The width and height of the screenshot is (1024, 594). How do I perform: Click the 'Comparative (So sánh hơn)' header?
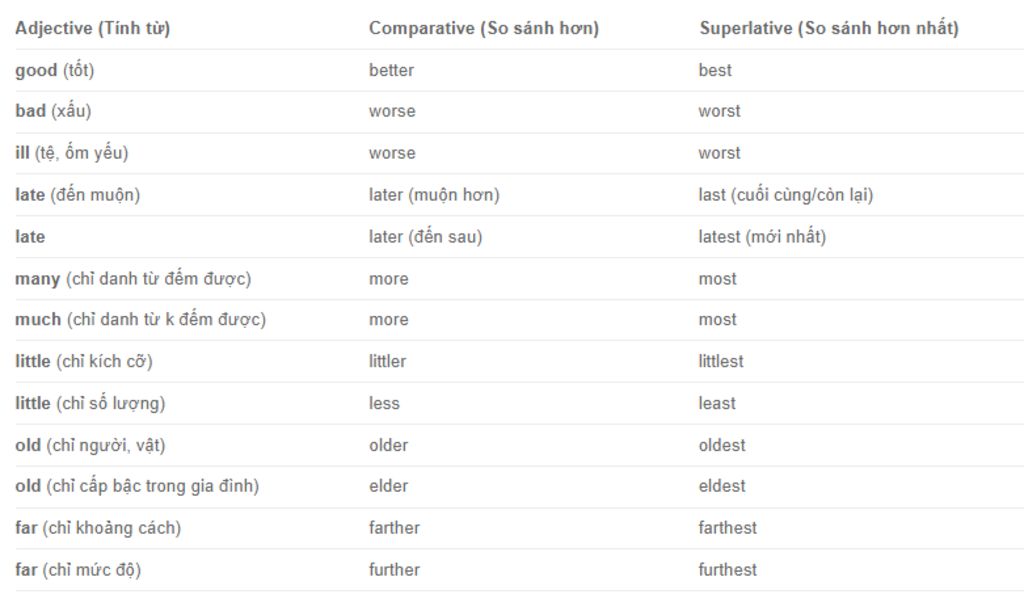coord(484,29)
